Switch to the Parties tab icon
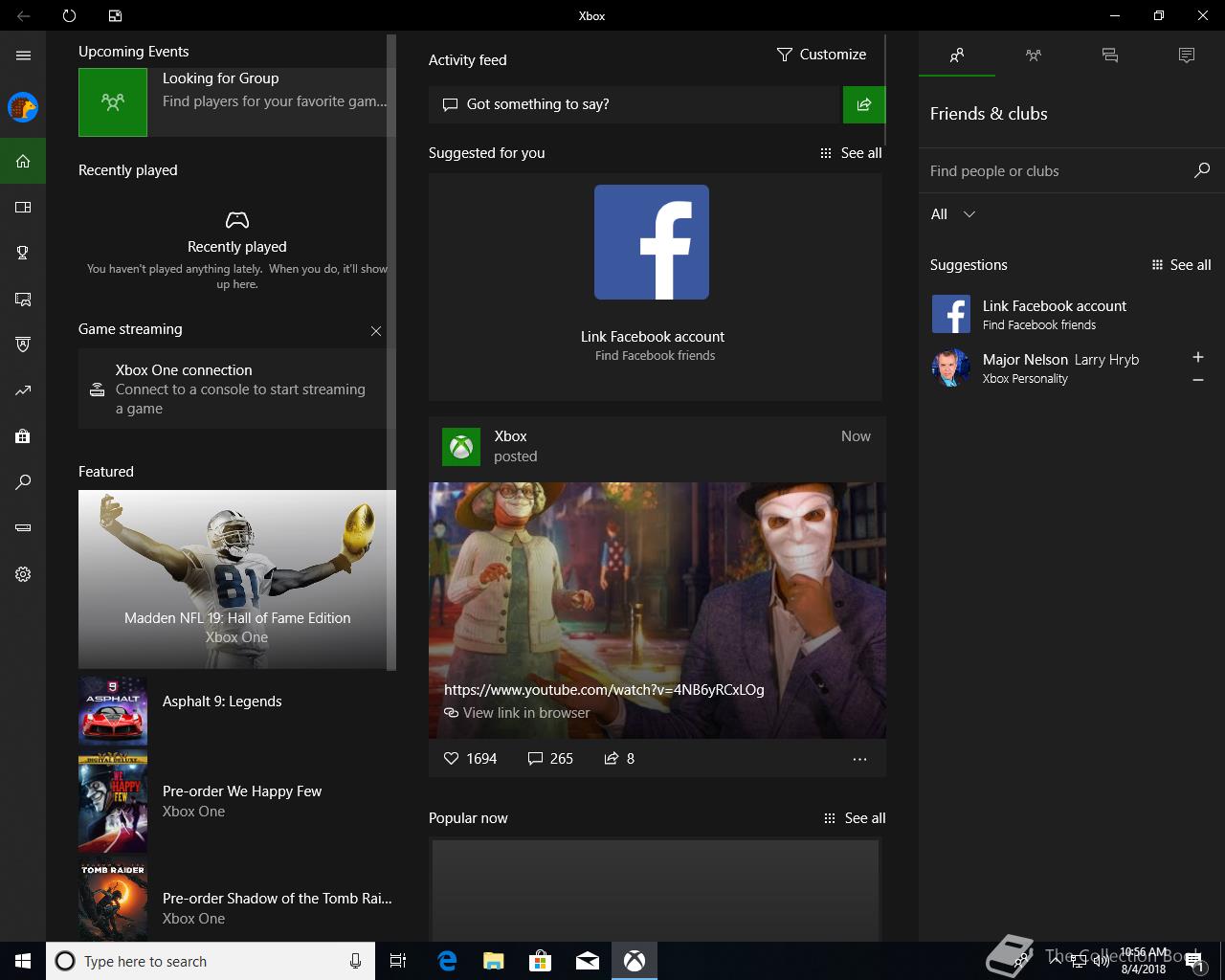The width and height of the screenshot is (1225, 980). tap(1034, 56)
